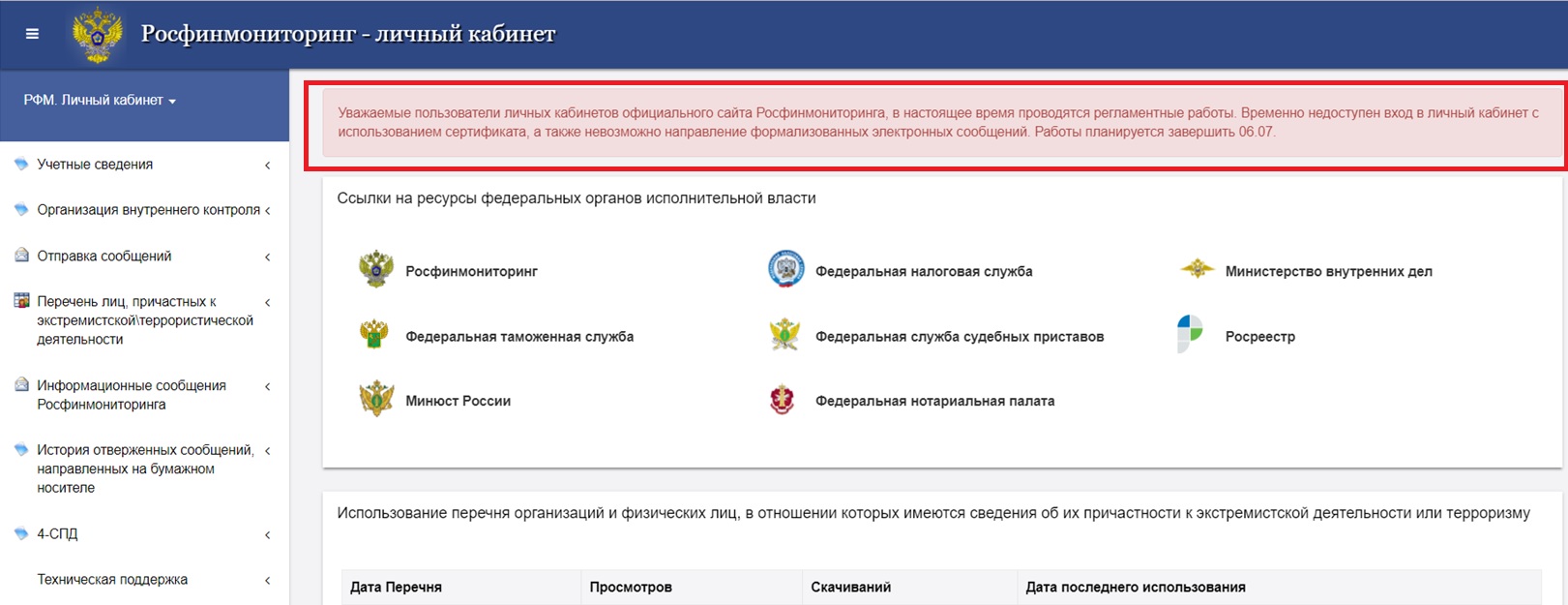Follow the Минюст России link
Viewport: 1568px width, 605px height.
tap(459, 401)
